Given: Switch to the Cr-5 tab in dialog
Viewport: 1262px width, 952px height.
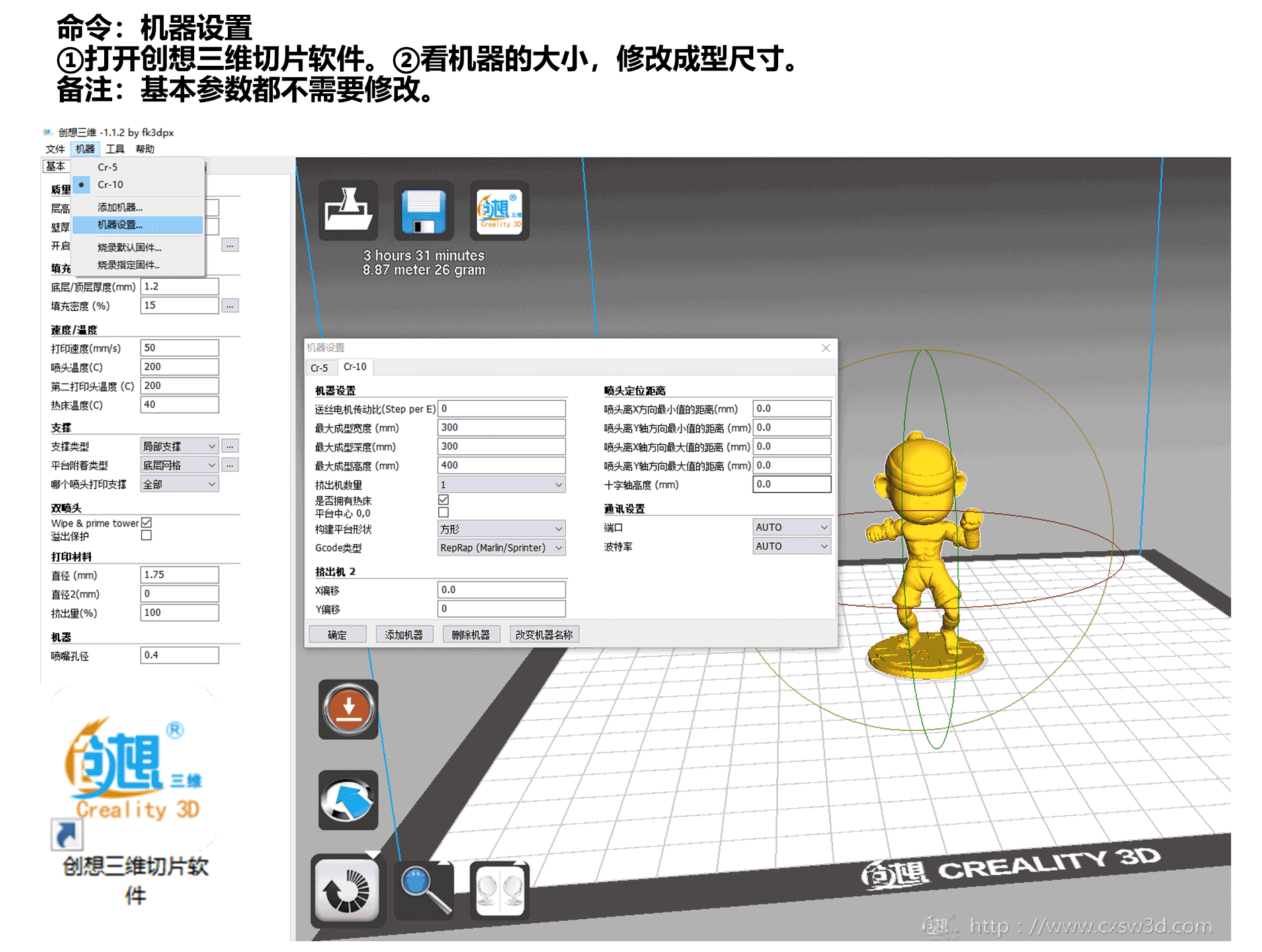Looking at the screenshot, I should pos(319,367).
